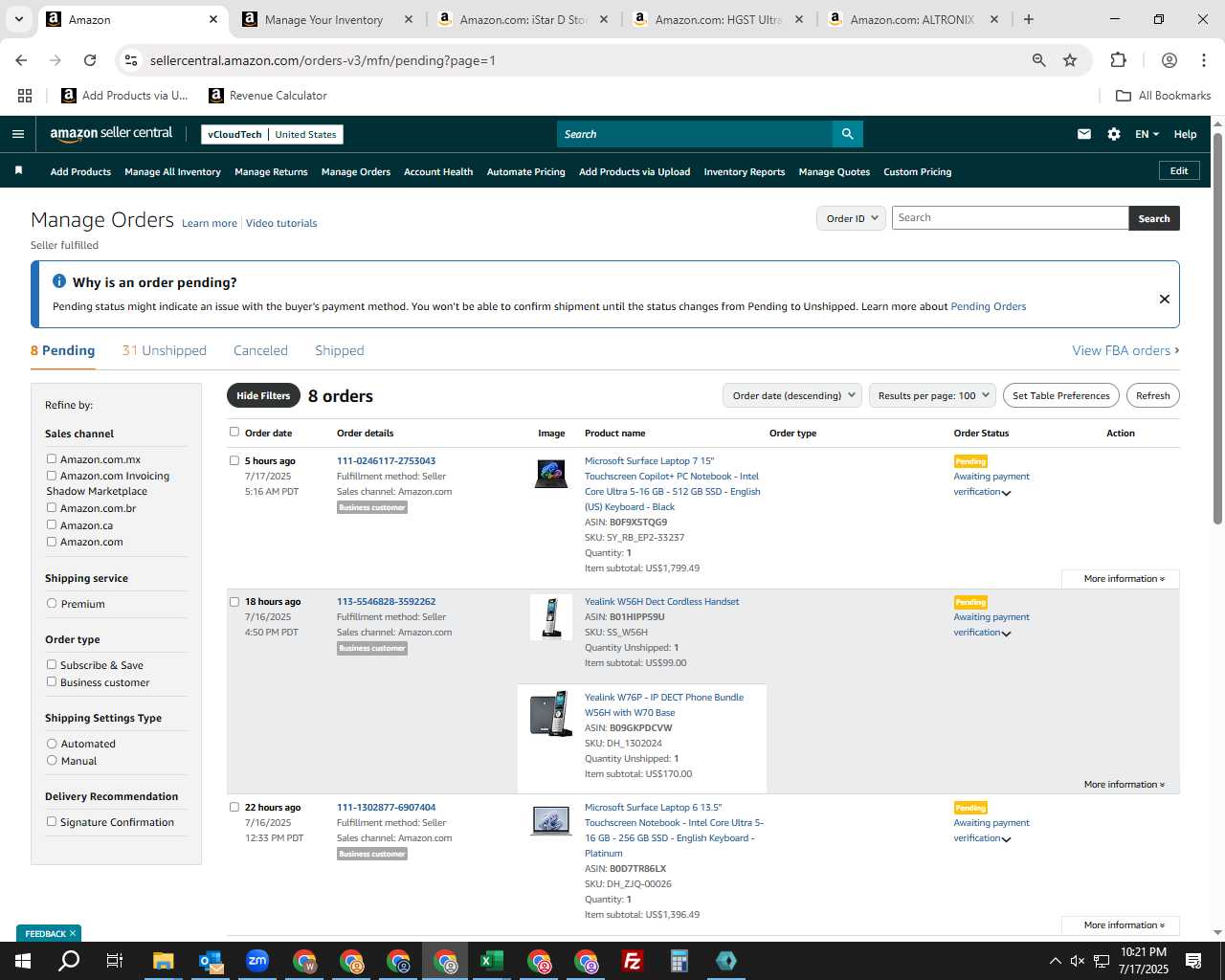The width and height of the screenshot is (1225, 980).
Task: Open Excel from the taskbar
Action: [x=491, y=961]
